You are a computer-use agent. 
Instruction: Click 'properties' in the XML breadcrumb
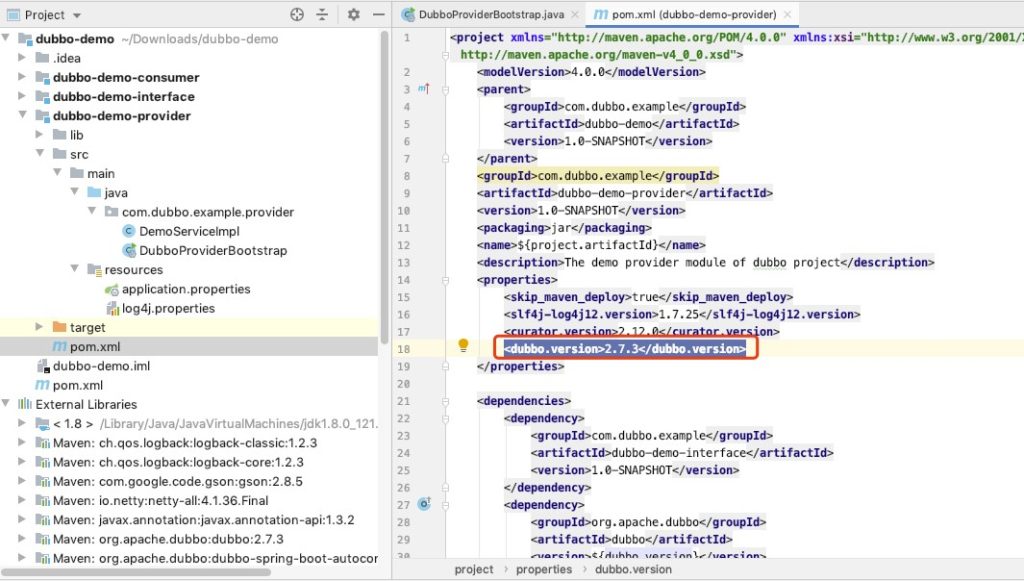click(544, 569)
